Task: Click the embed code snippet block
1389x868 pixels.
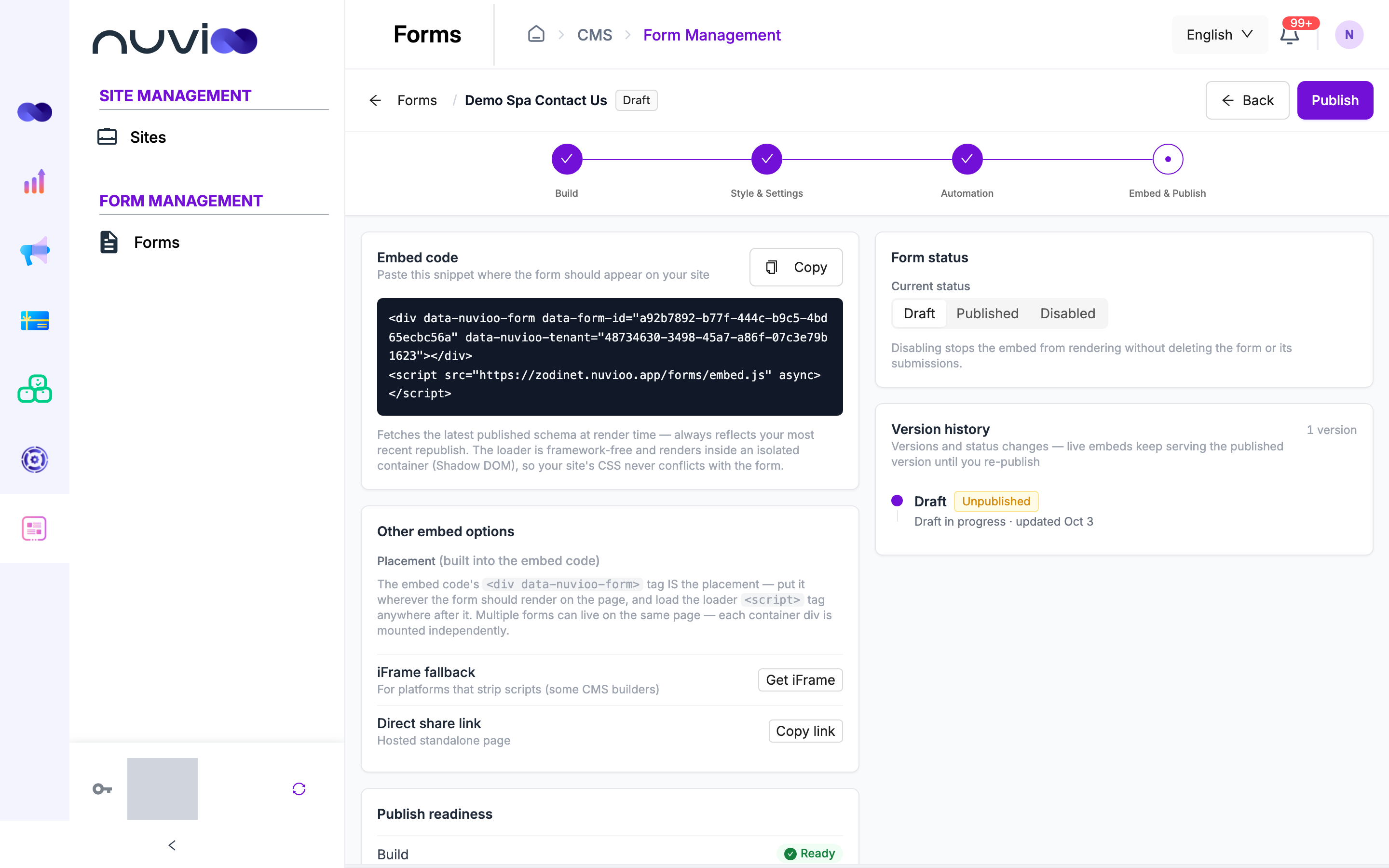Action: 610,356
